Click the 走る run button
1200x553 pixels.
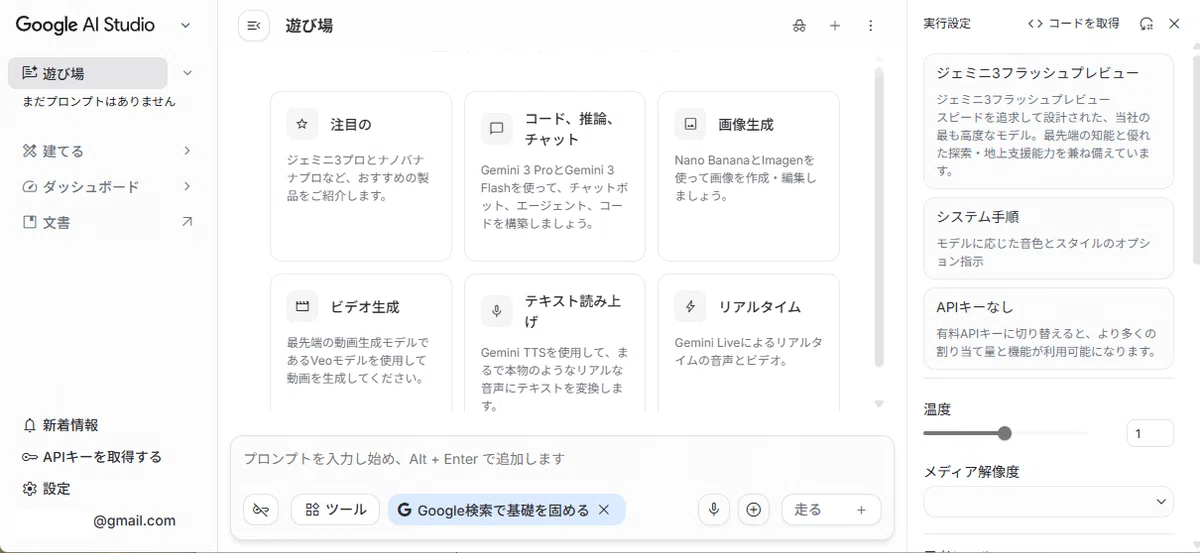point(831,510)
